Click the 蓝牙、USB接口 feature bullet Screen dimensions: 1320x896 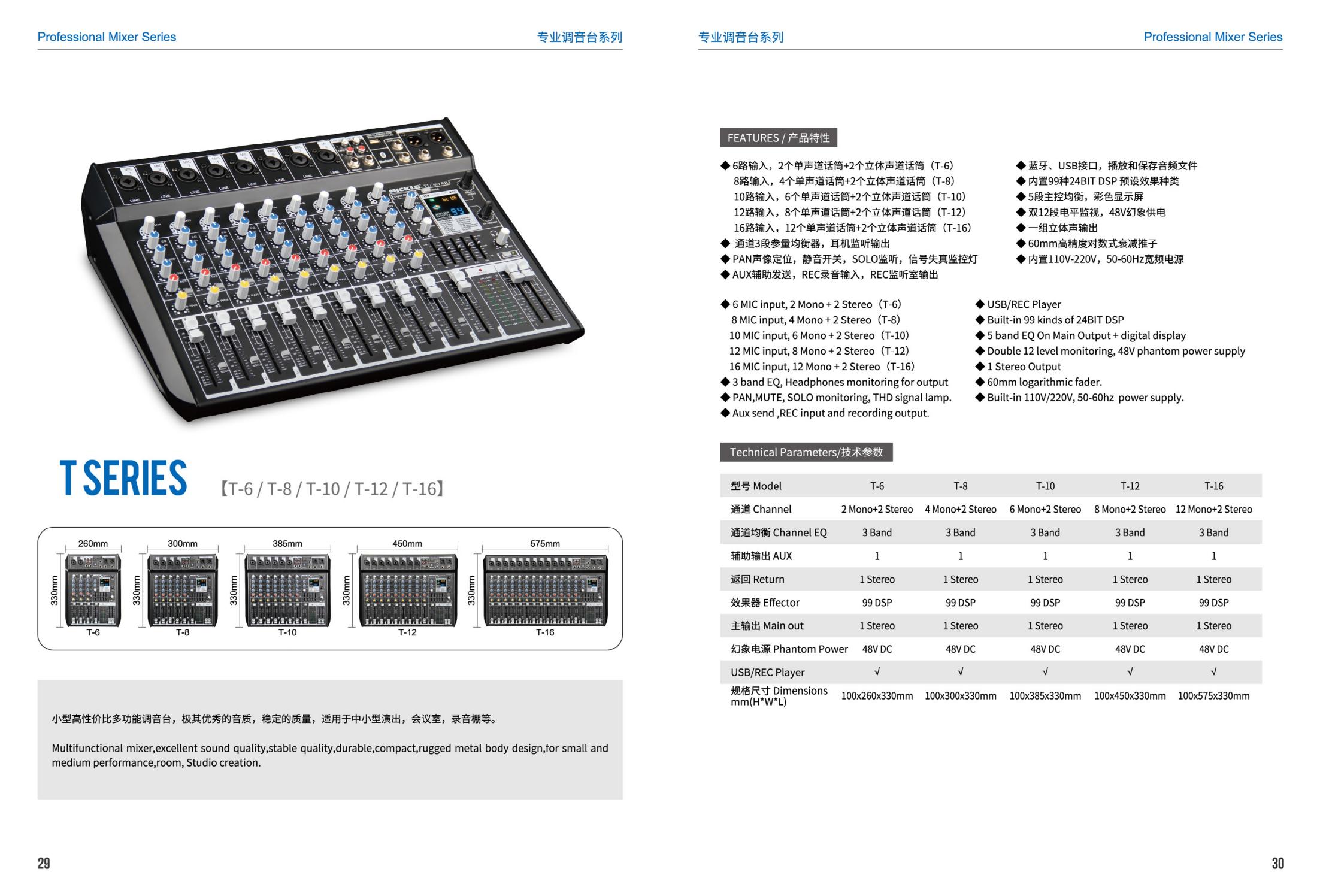[1107, 165]
